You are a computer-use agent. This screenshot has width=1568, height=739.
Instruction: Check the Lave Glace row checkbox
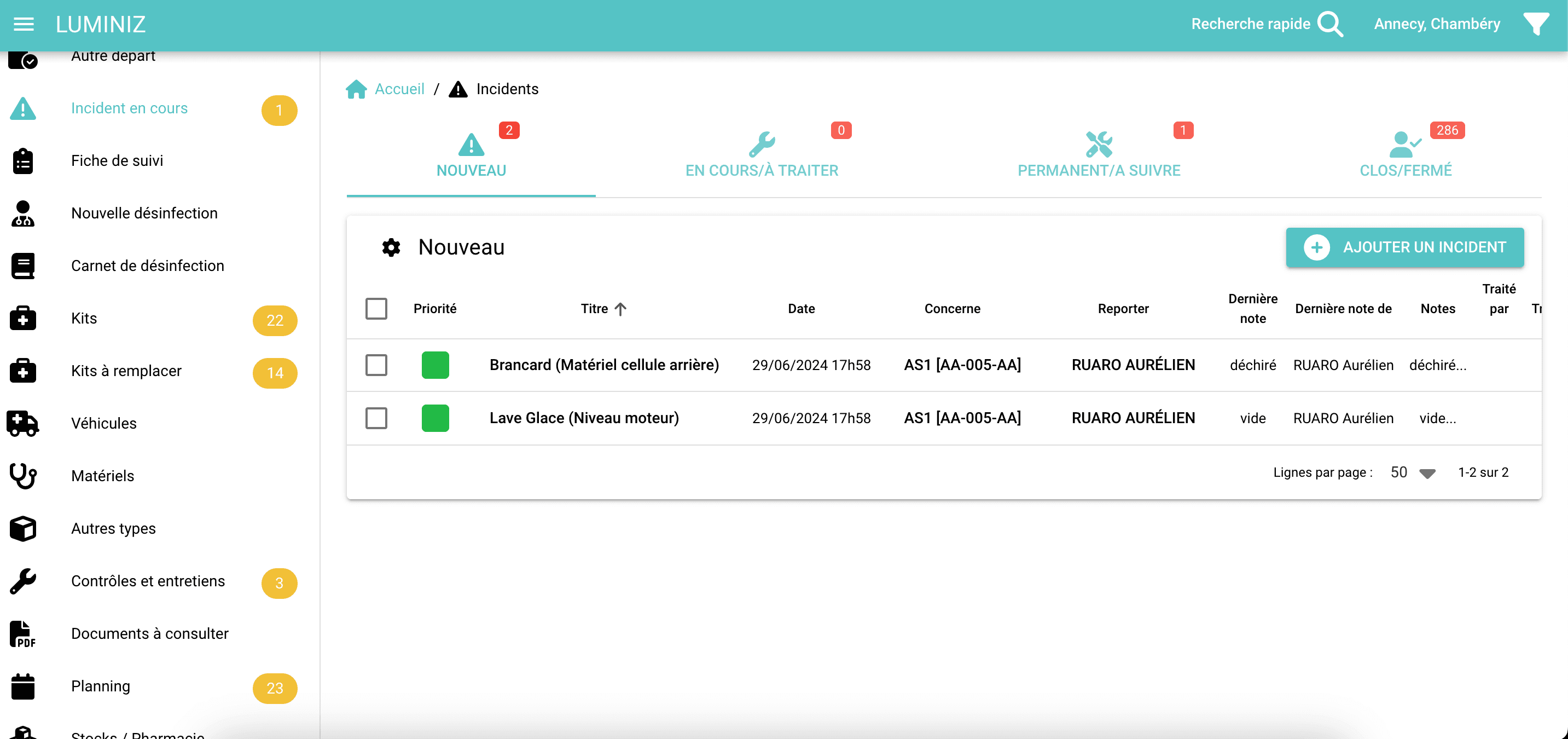click(376, 418)
